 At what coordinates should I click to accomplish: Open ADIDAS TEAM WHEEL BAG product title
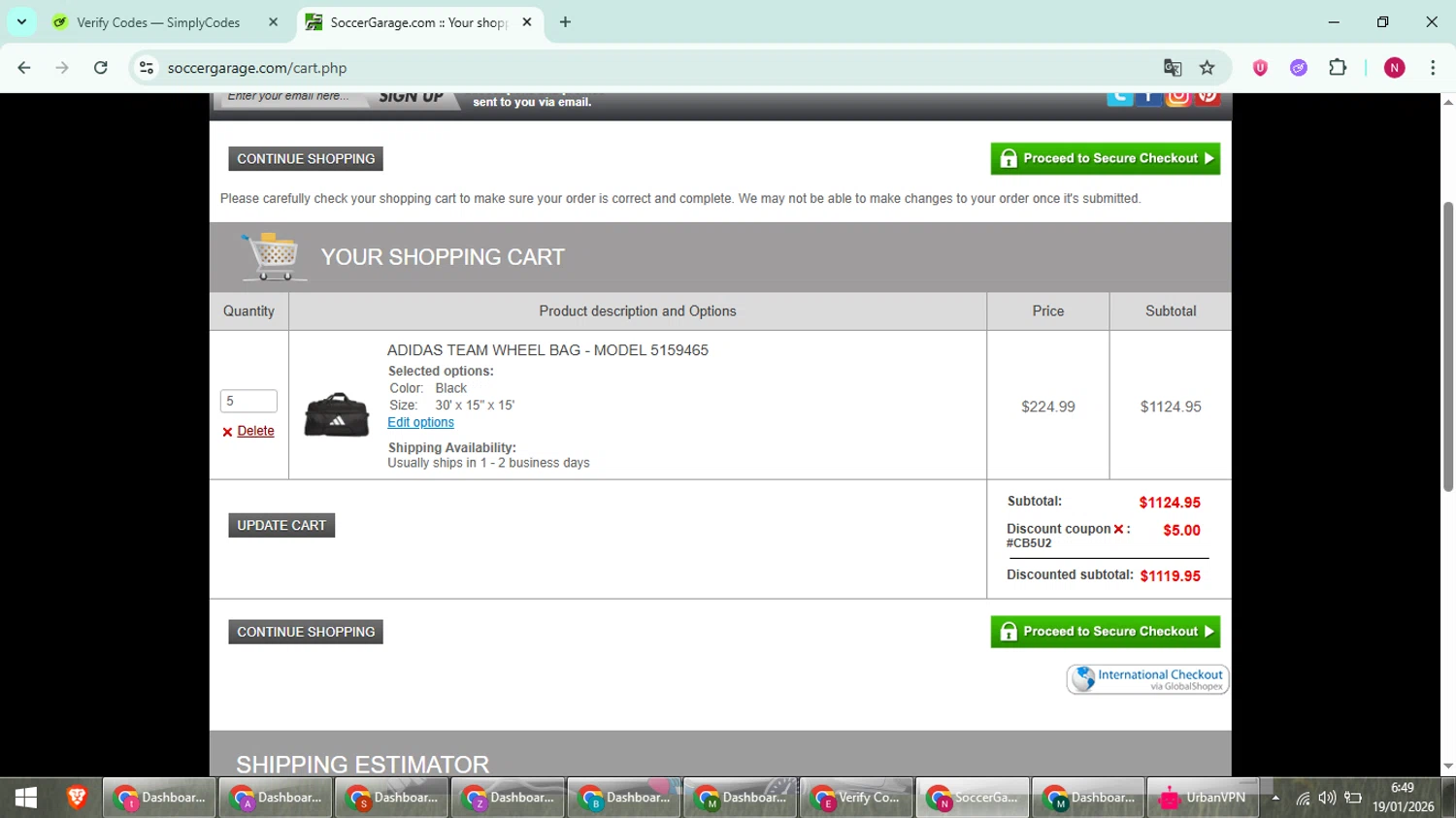547,350
